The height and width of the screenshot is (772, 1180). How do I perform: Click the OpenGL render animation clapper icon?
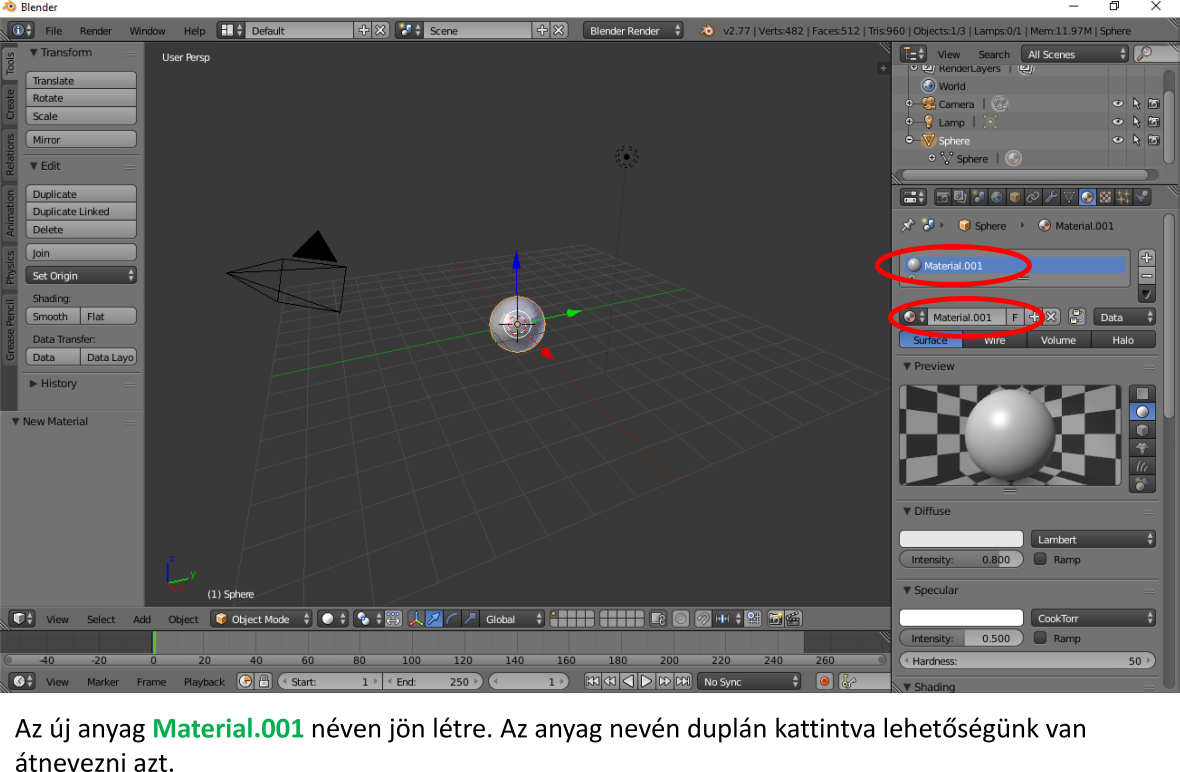792,619
